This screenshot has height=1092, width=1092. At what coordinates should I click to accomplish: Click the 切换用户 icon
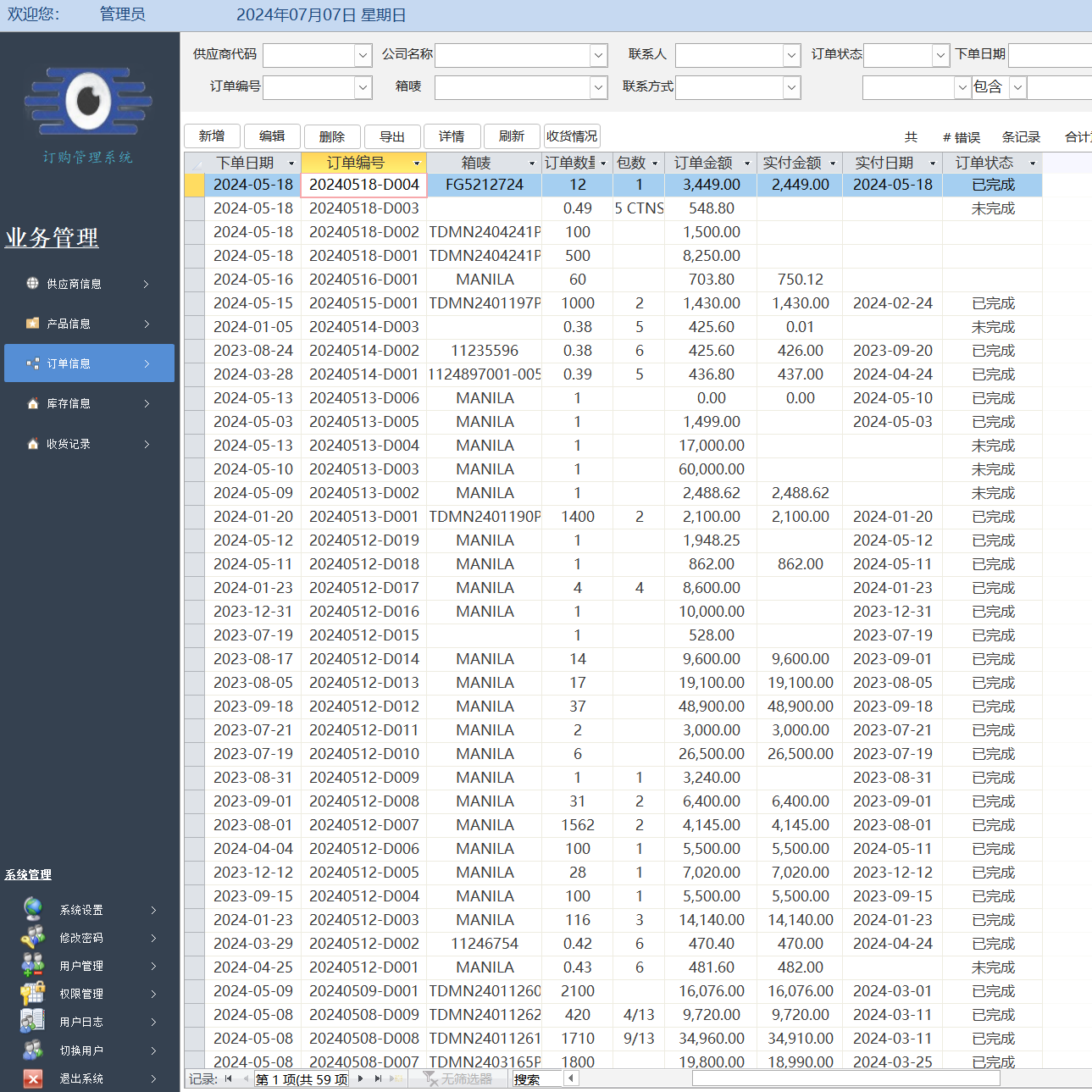[x=33, y=1050]
